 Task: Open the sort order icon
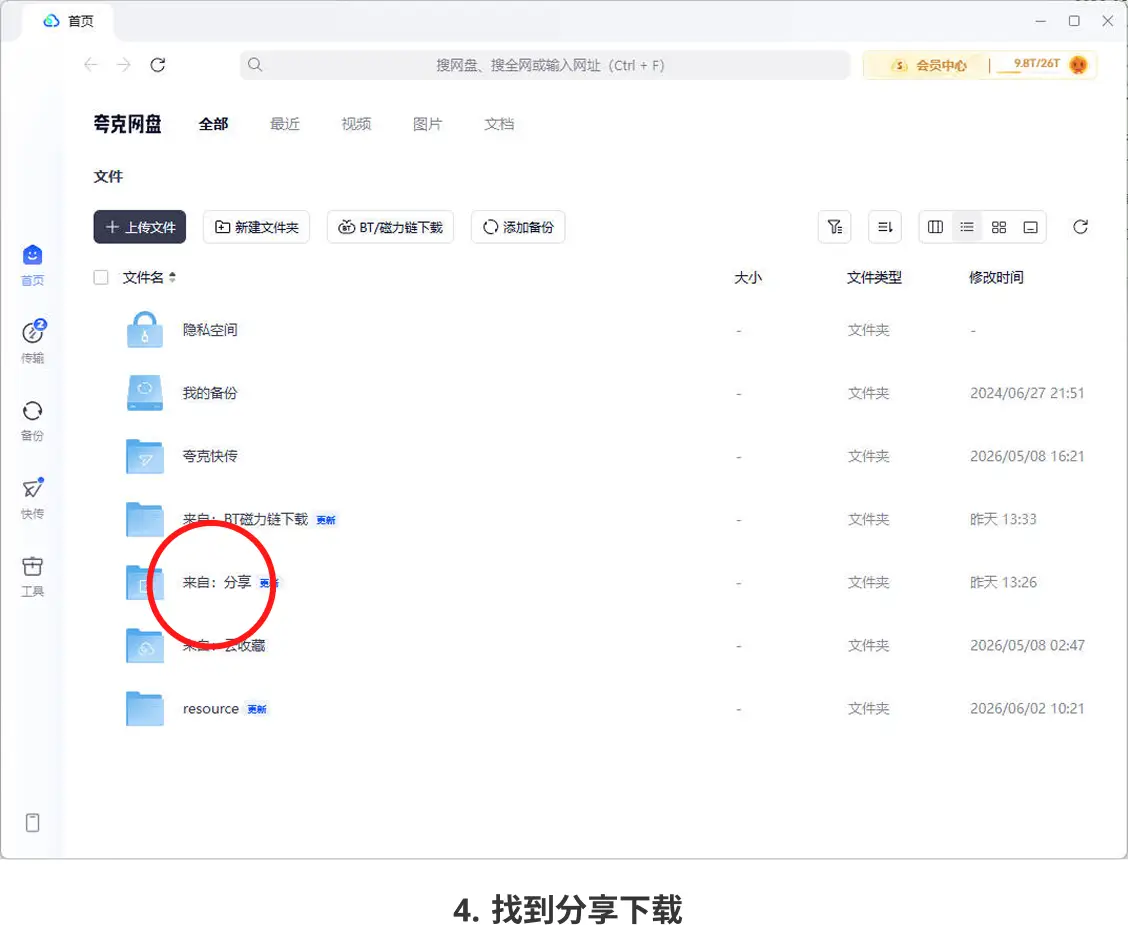pyautogui.click(x=885, y=227)
